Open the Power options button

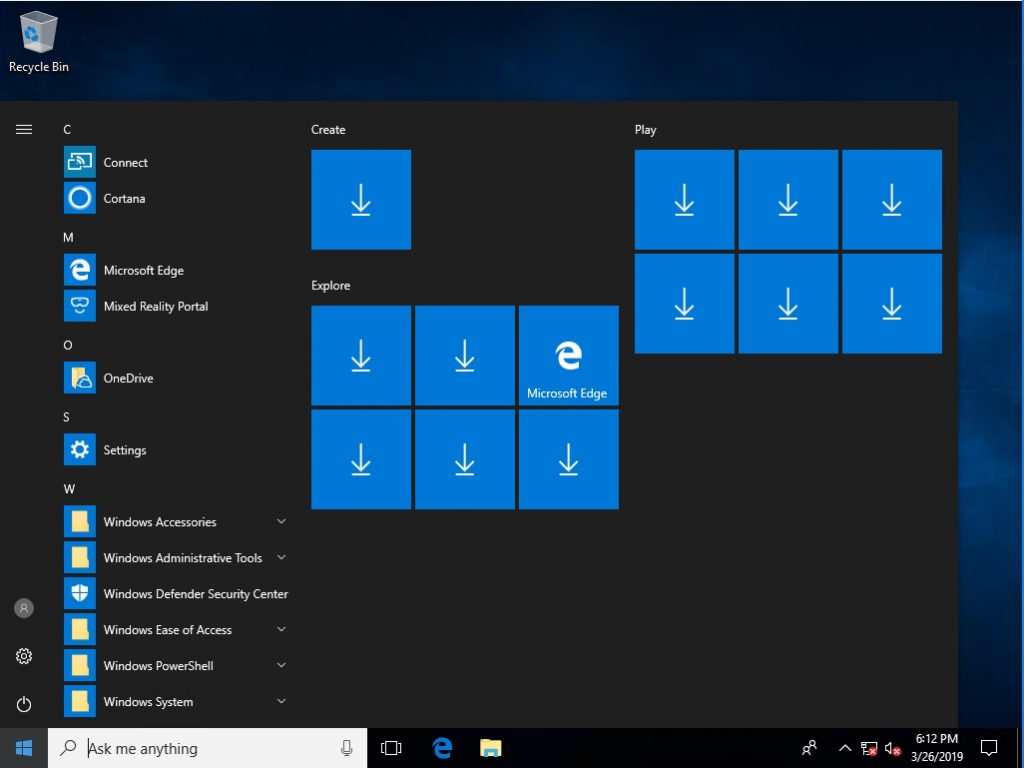tap(24, 704)
